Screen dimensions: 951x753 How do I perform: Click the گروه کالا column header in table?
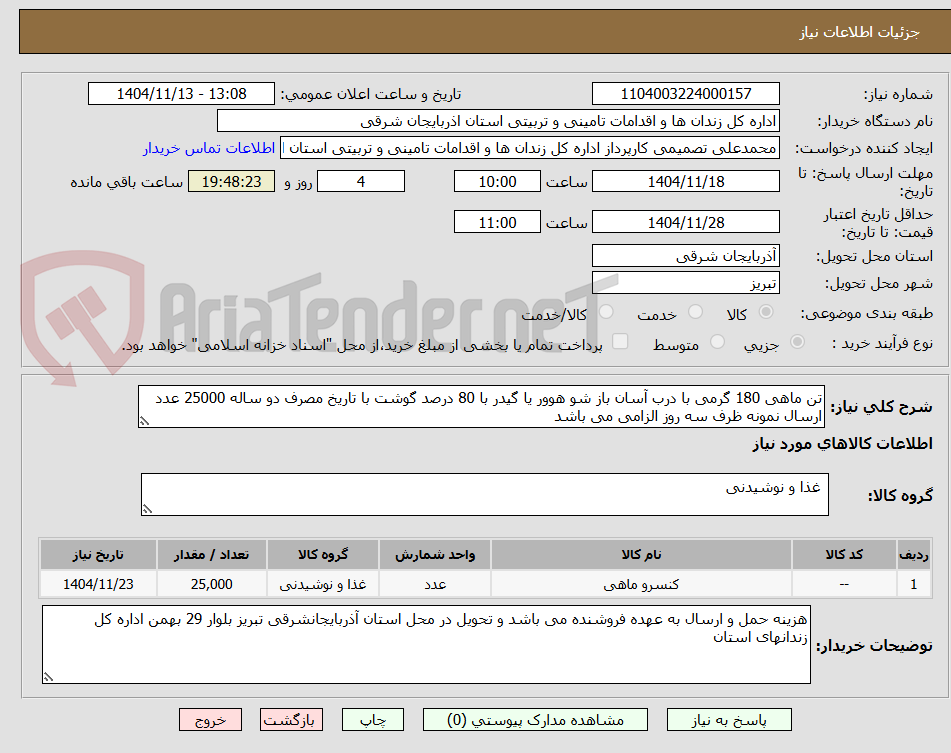(323, 554)
